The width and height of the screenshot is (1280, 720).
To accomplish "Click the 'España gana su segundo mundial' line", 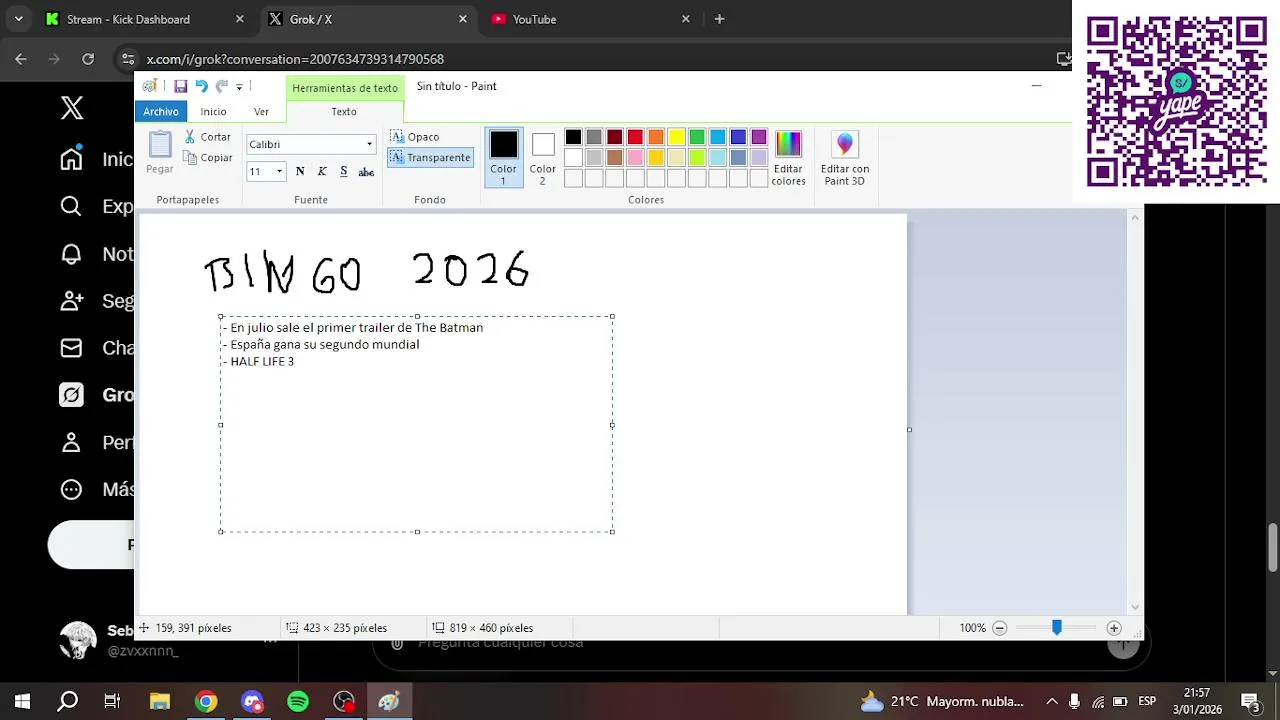I will coord(325,344).
